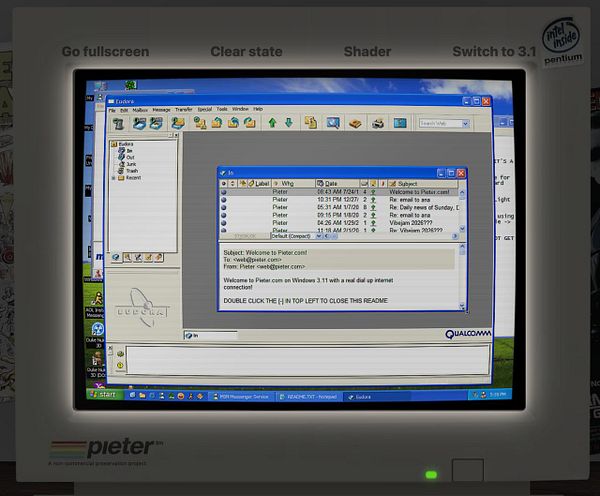Image resolution: width=600 pixels, height=496 pixels.
Task: Open the File menu in Eudora
Action: point(112,110)
